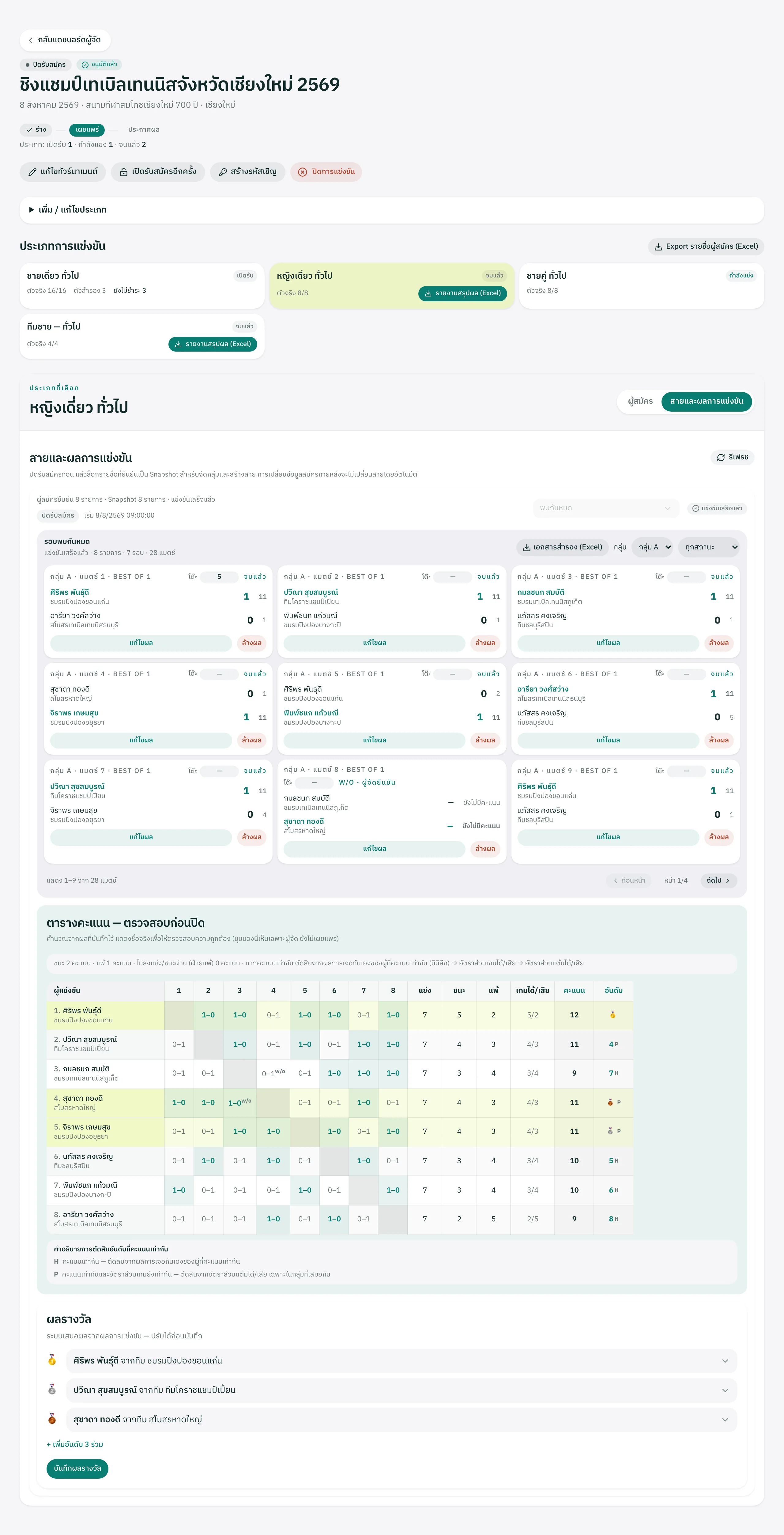Go back via กลับแดชบอร์ดผู้จัด
The width and height of the screenshot is (784, 1535).
tap(65, 40)
